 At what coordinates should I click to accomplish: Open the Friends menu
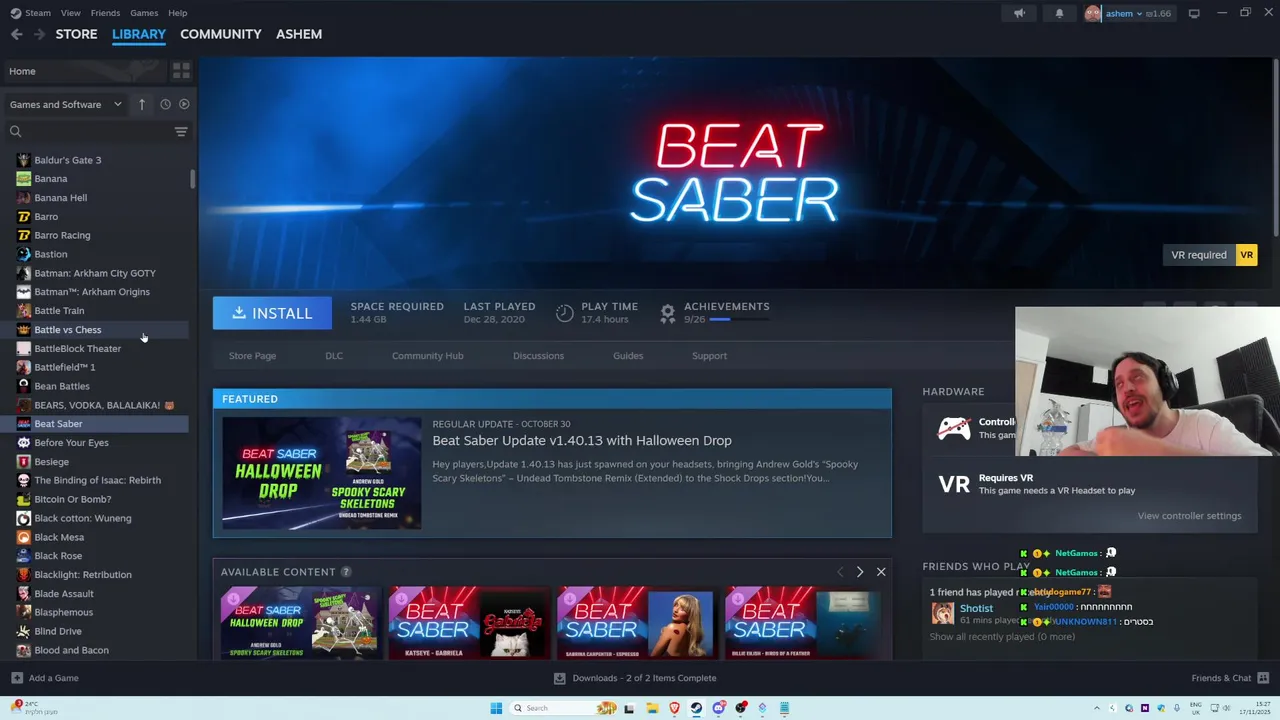tap(105, 13)
